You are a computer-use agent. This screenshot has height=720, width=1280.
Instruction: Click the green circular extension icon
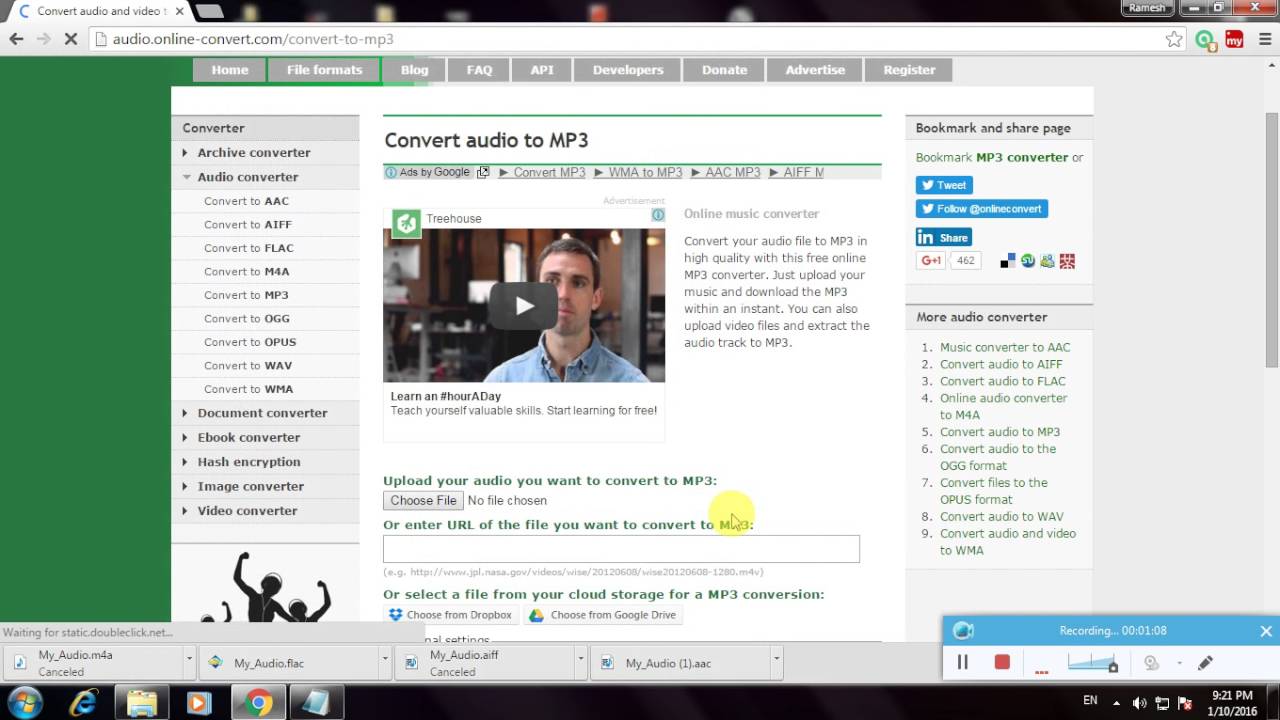coord(1205,40)
